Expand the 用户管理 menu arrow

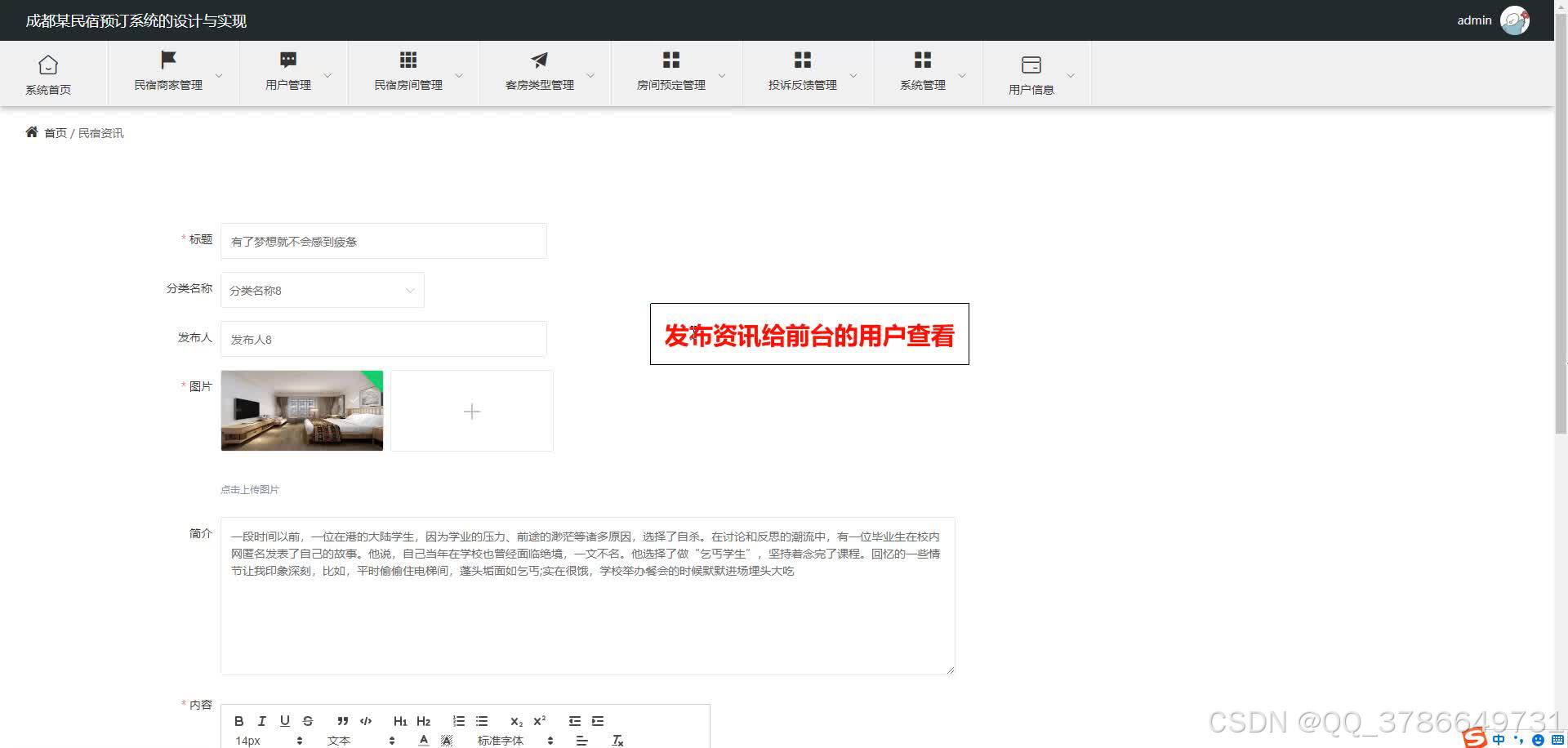(327, 75)
